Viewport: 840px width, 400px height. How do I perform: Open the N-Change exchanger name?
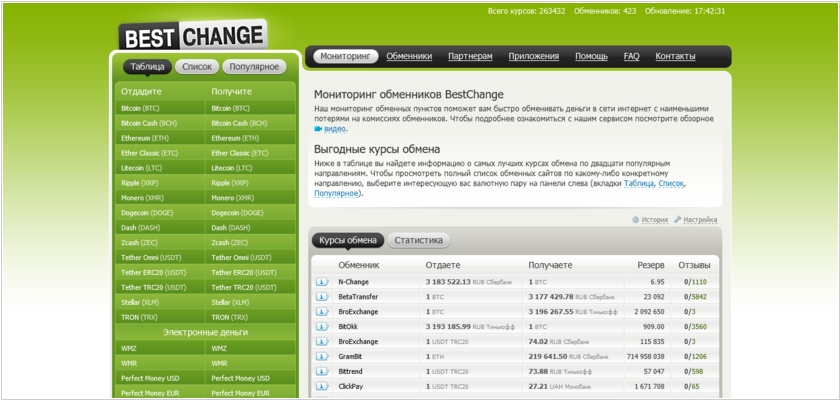coord(354,282)
